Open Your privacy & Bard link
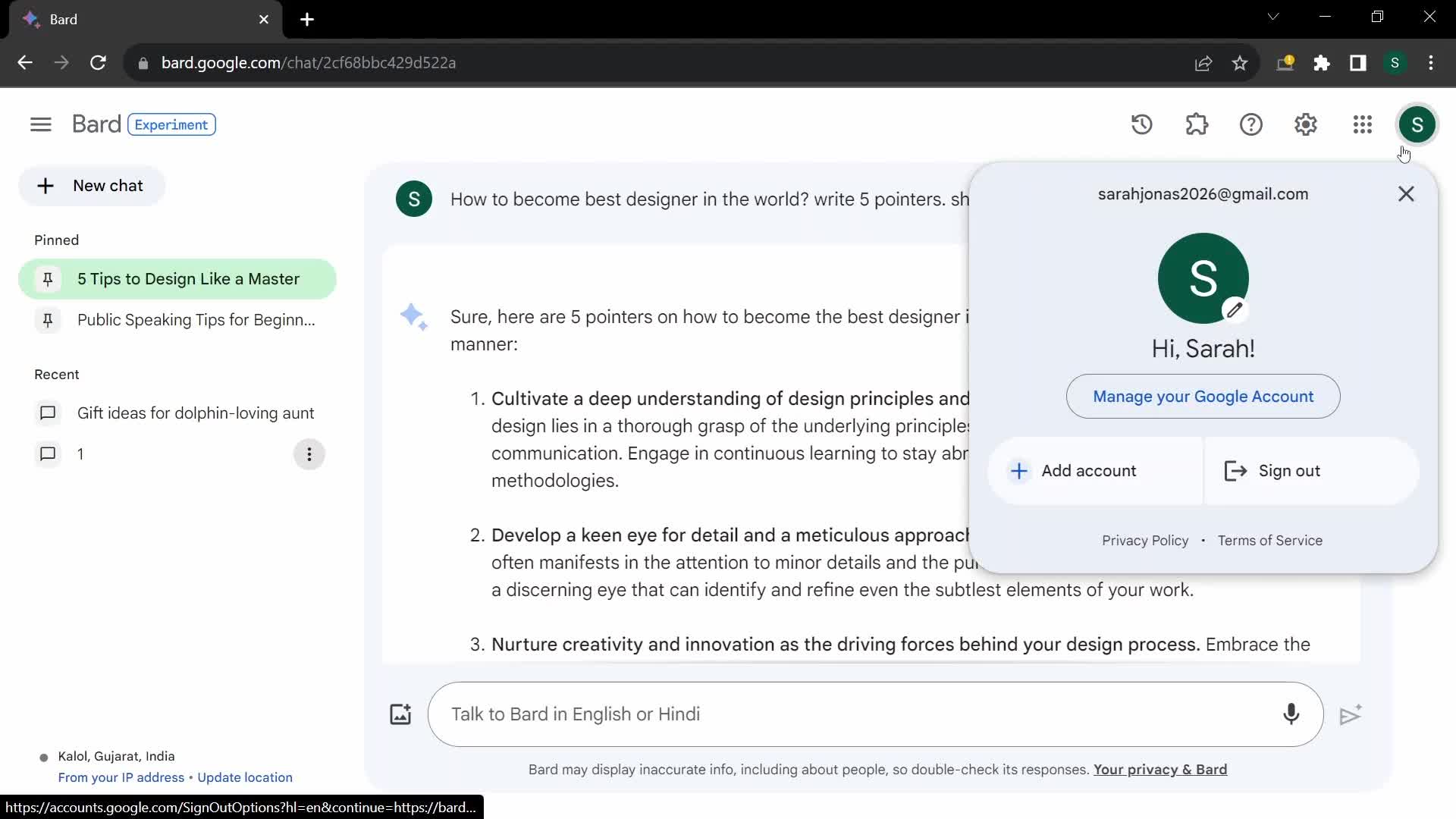 [x=1160, y=770]
